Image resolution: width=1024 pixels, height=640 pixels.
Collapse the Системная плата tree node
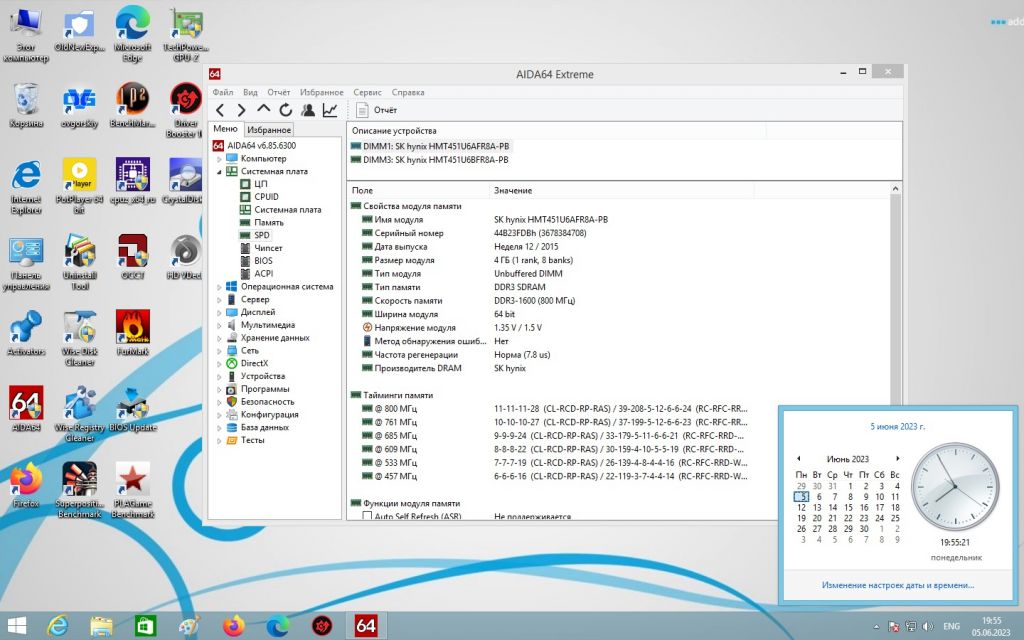pos(219,172)
